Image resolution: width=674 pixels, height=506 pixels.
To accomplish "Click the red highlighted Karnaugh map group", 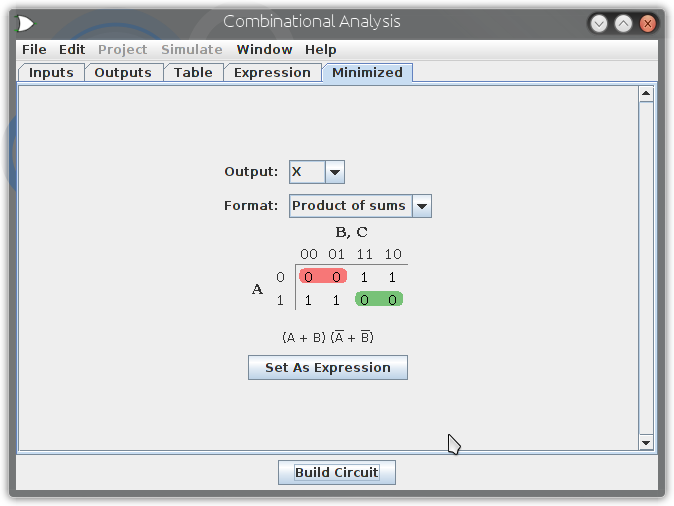I will pos(323,276).
